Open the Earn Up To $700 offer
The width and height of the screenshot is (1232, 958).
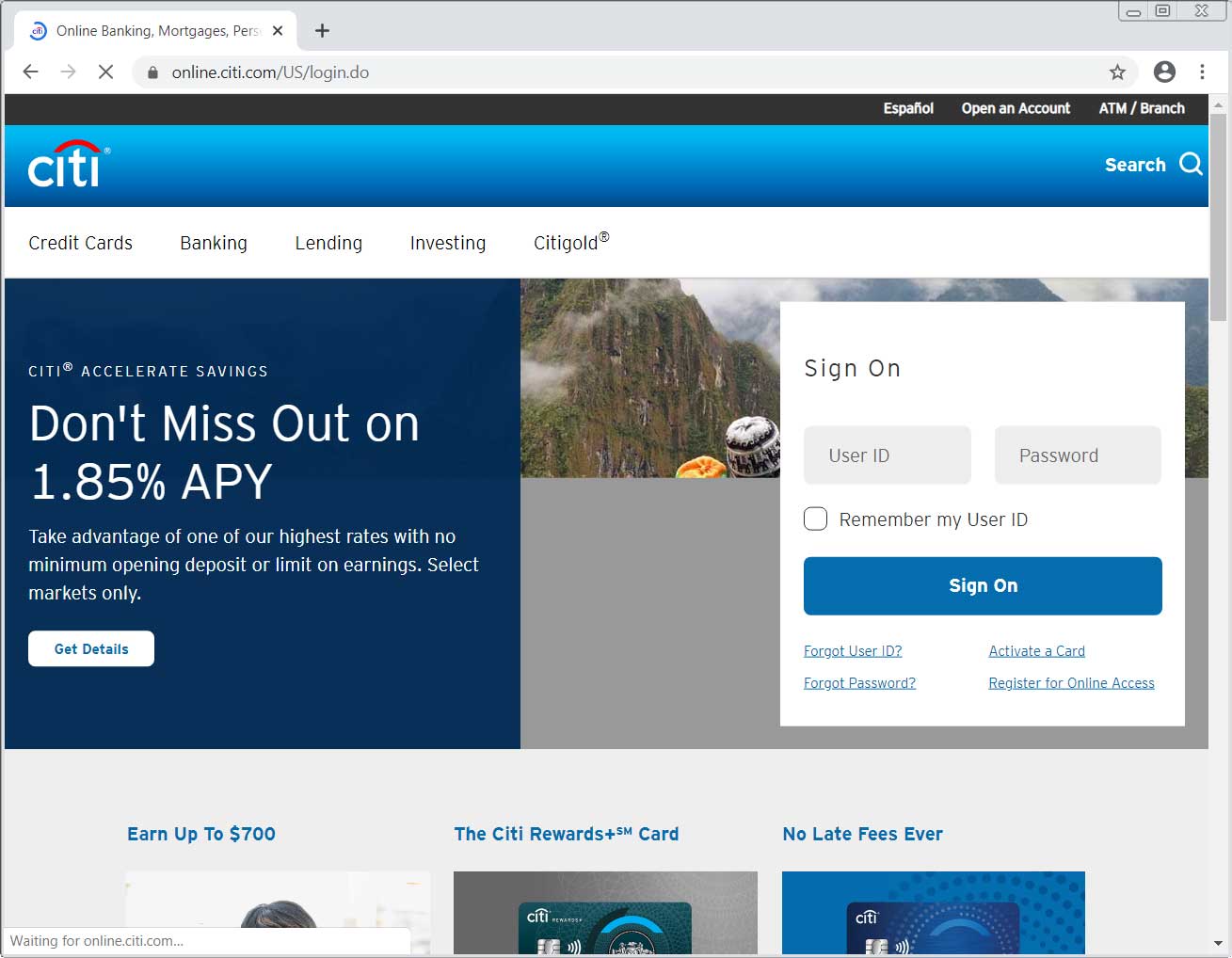point(201,834)
